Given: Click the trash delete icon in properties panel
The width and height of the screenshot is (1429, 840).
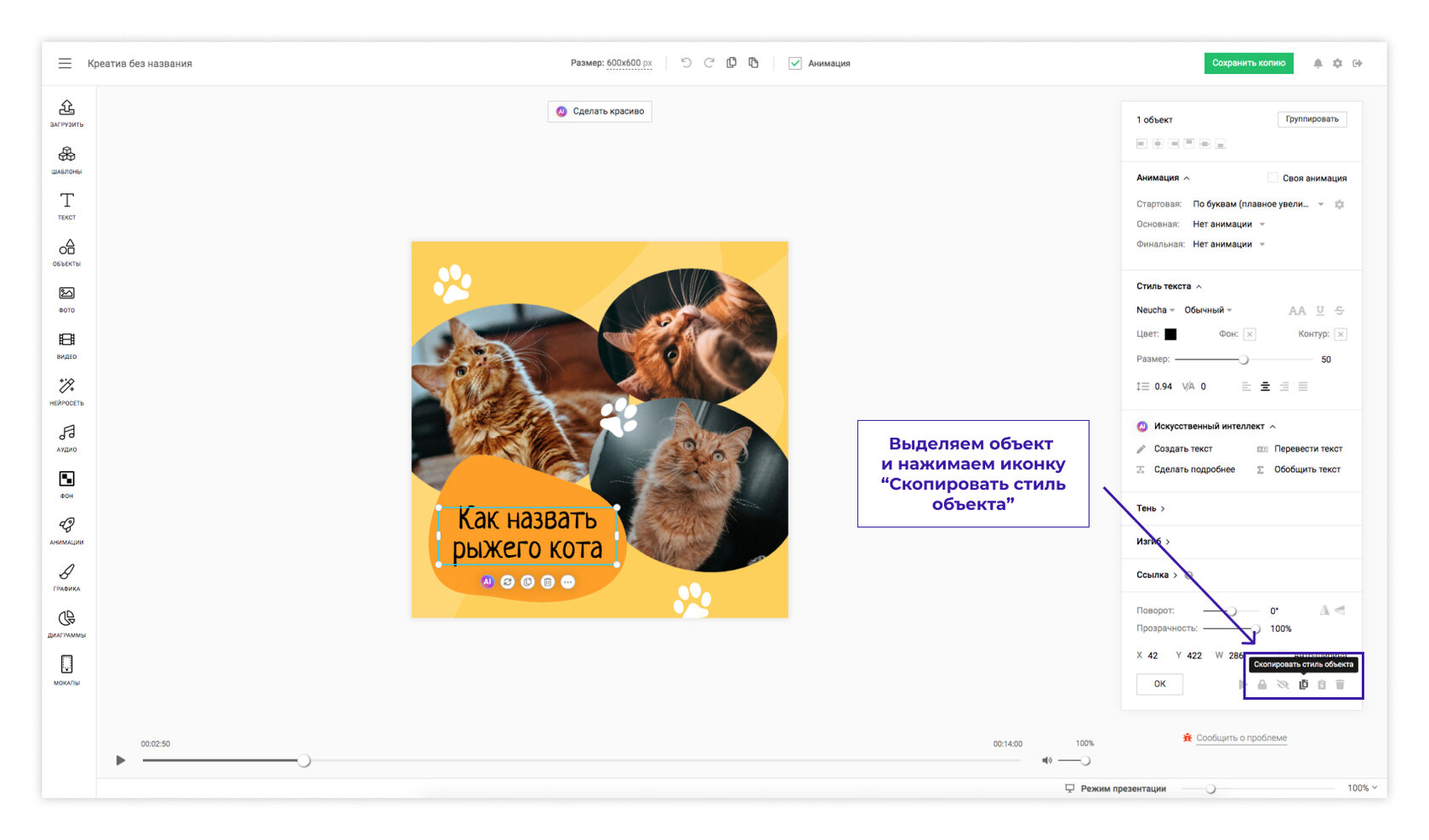Looking at the screenshot, I should click(x=1341, y=684).
